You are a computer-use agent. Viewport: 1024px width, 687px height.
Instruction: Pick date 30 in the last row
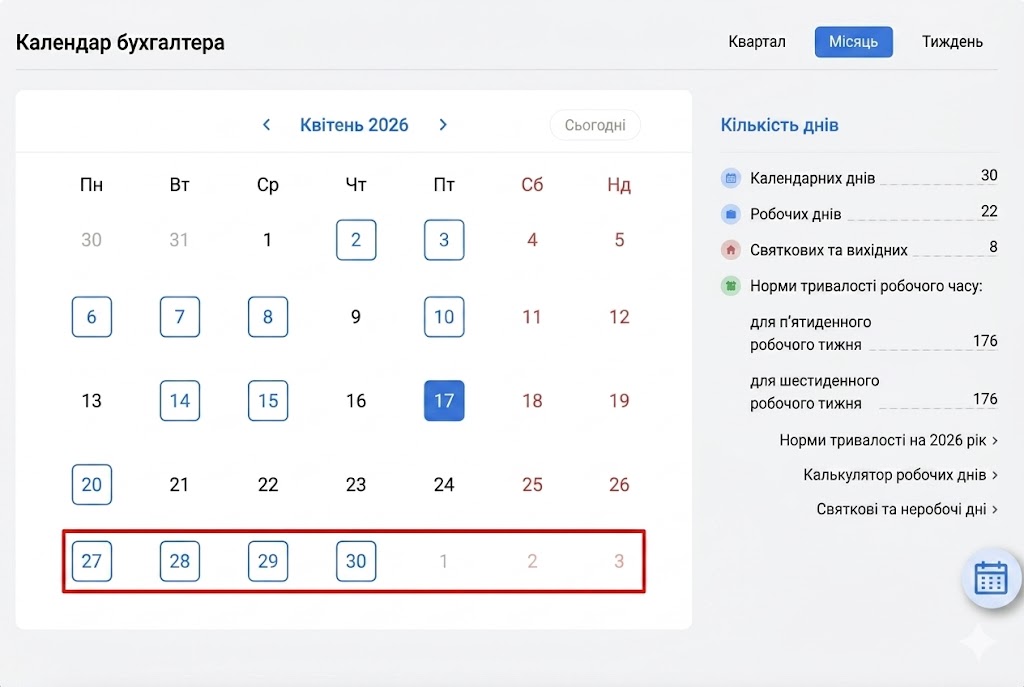(356, 561)
